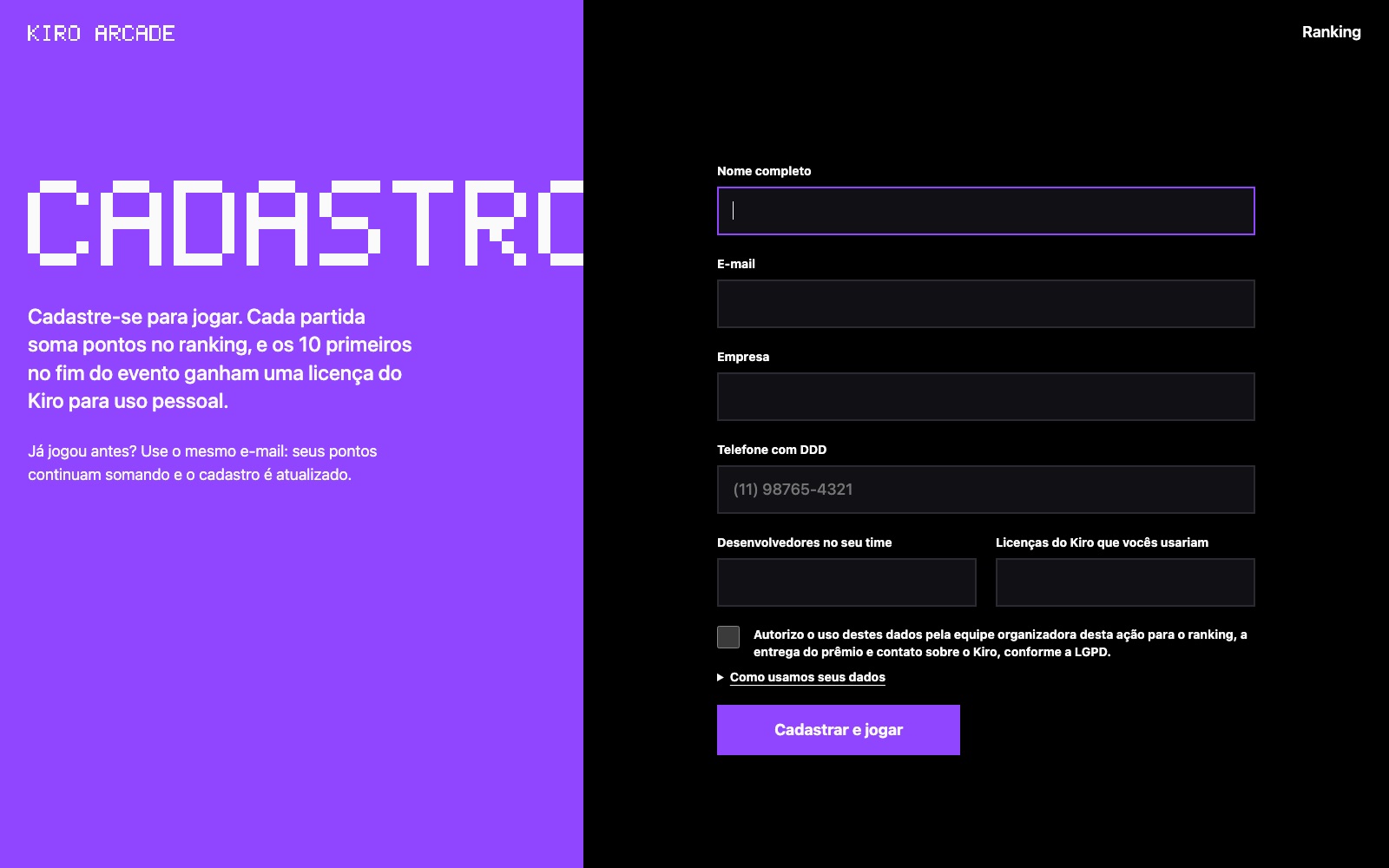This screenshot has height=868, width=1389.
Task: Select the Empresa input box
Action: coord(985,397)
